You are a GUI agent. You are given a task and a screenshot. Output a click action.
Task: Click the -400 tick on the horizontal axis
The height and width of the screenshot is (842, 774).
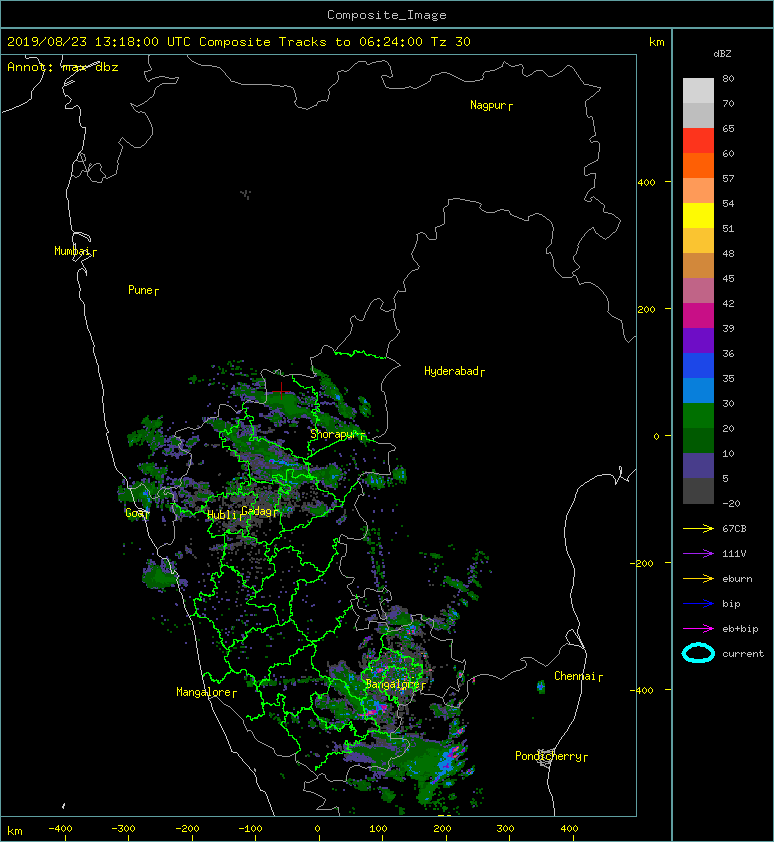[60, 829]
